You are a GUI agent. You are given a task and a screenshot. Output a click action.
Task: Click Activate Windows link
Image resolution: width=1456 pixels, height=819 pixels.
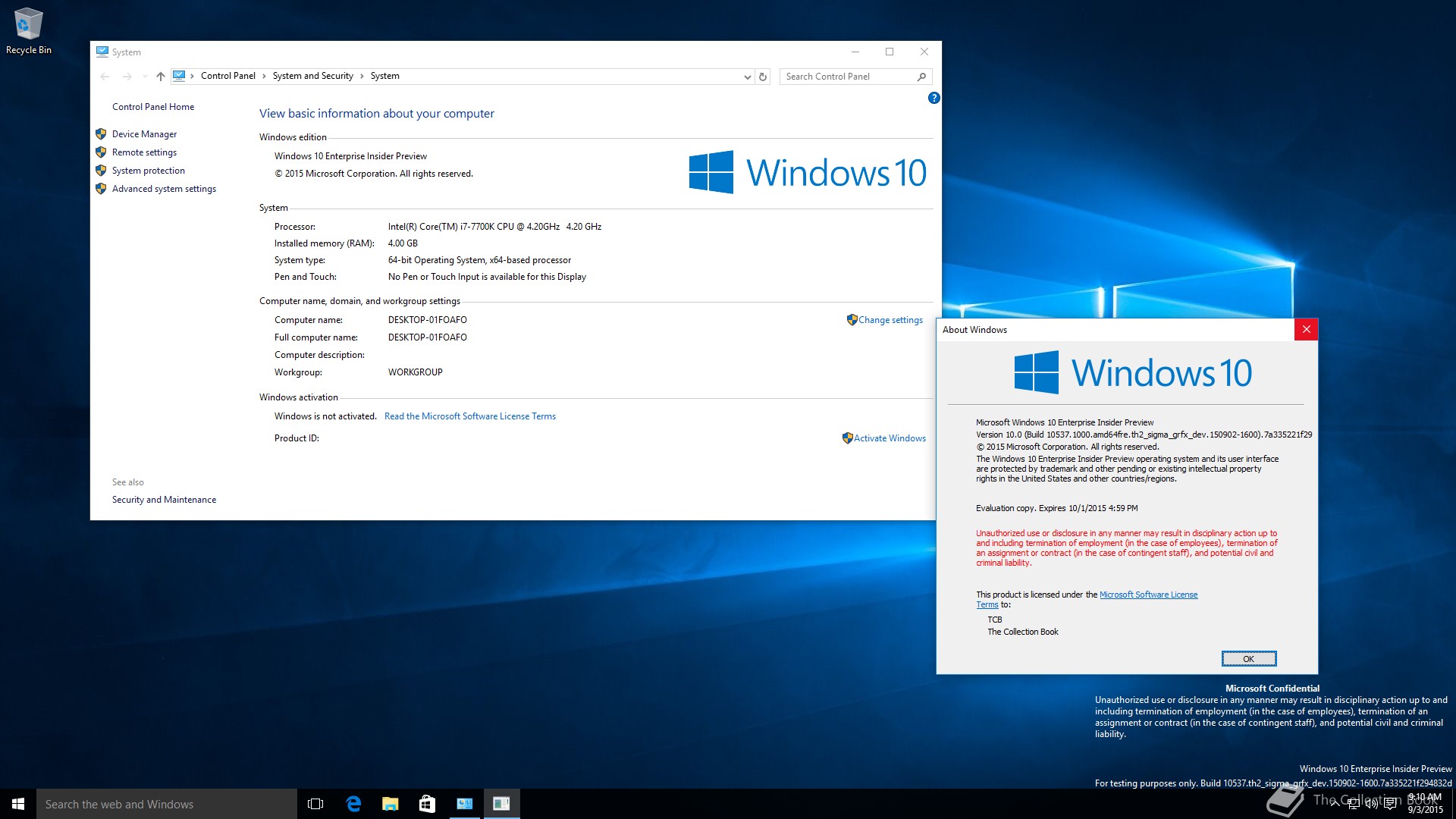click(890, 438)
